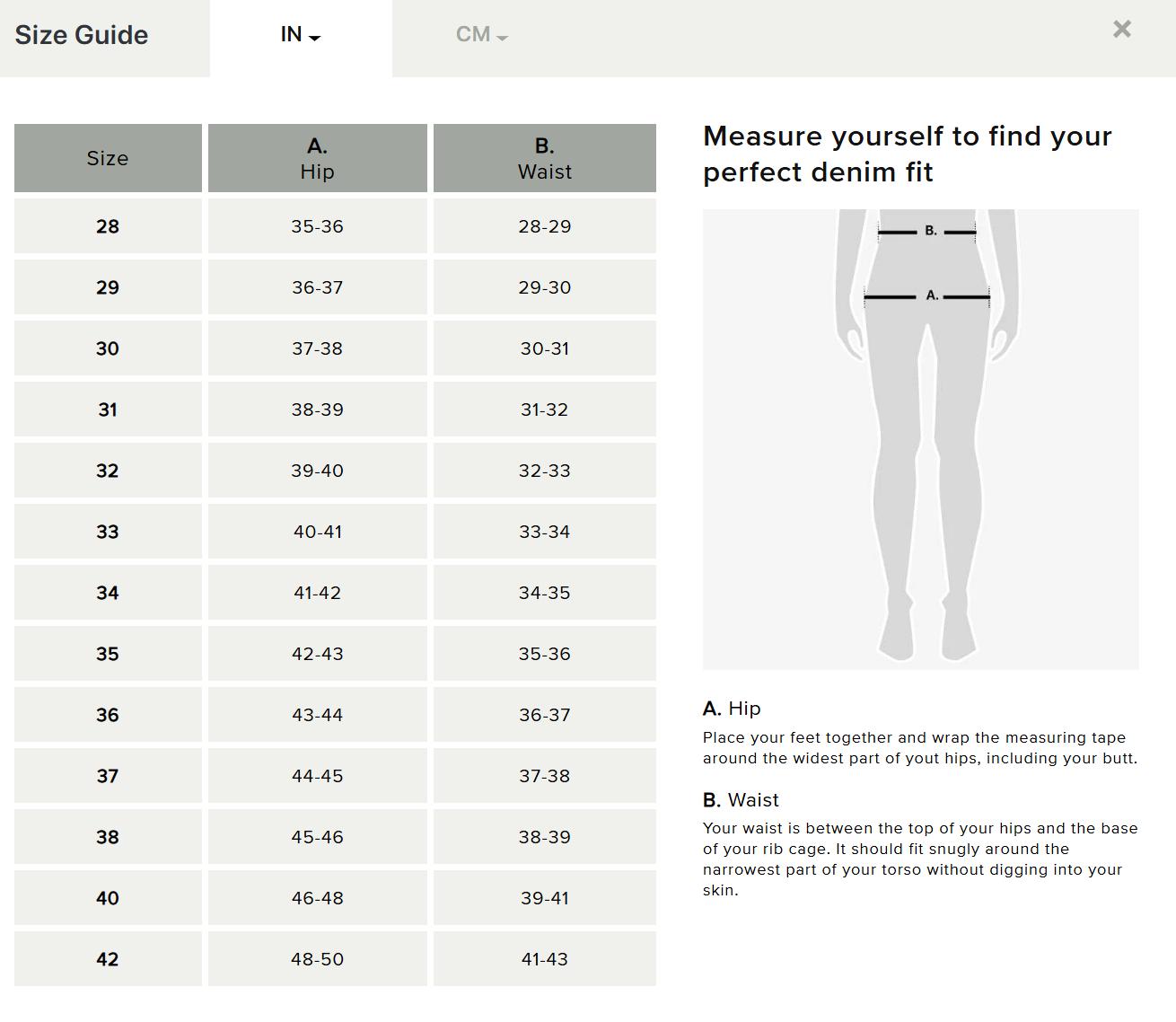The height and width of the screenshot is (1022, 1176).
Task: Select size 32 row
Action: (107, 471)
